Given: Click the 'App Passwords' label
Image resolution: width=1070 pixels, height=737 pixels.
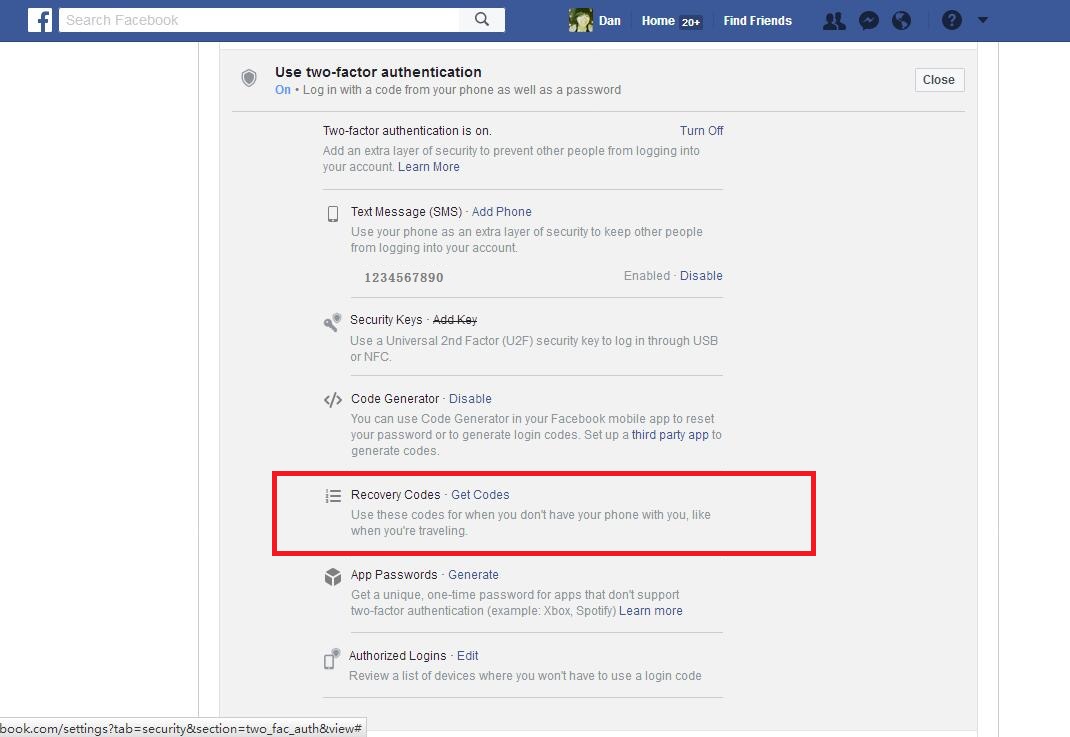Looking at the screenshot, I should click(394, 575).
